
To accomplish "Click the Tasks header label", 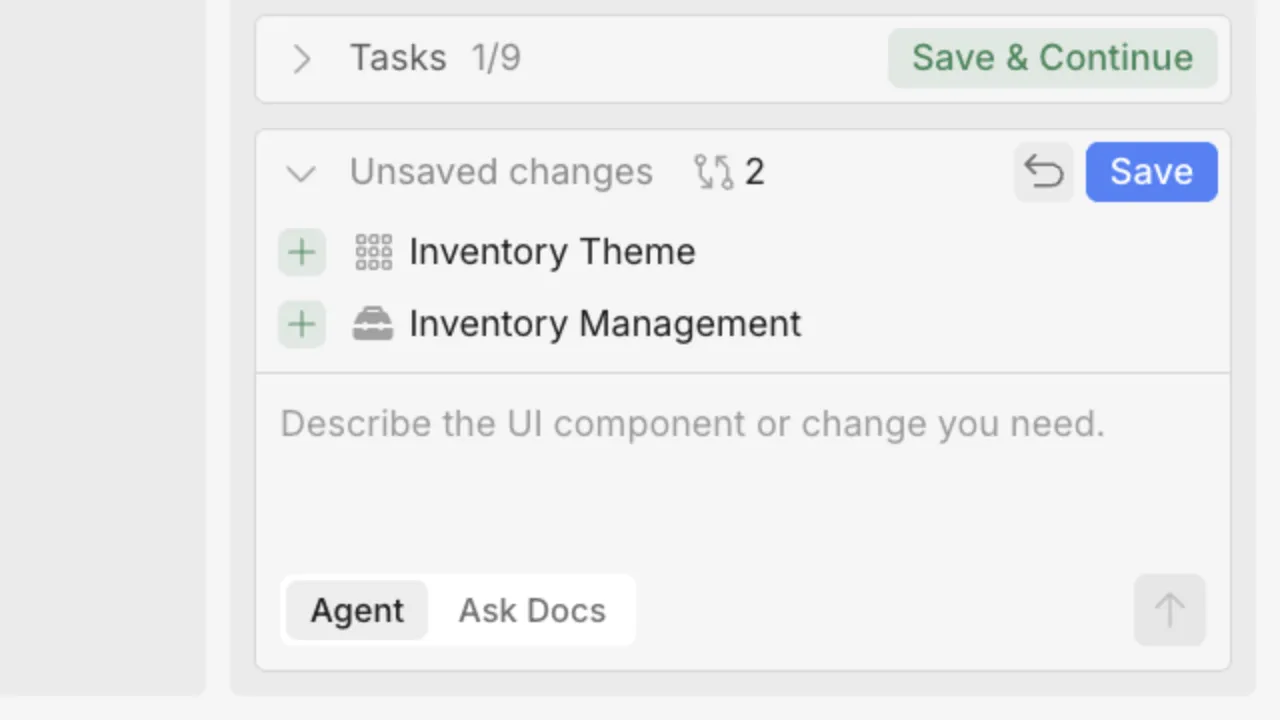I will point(398,58).
